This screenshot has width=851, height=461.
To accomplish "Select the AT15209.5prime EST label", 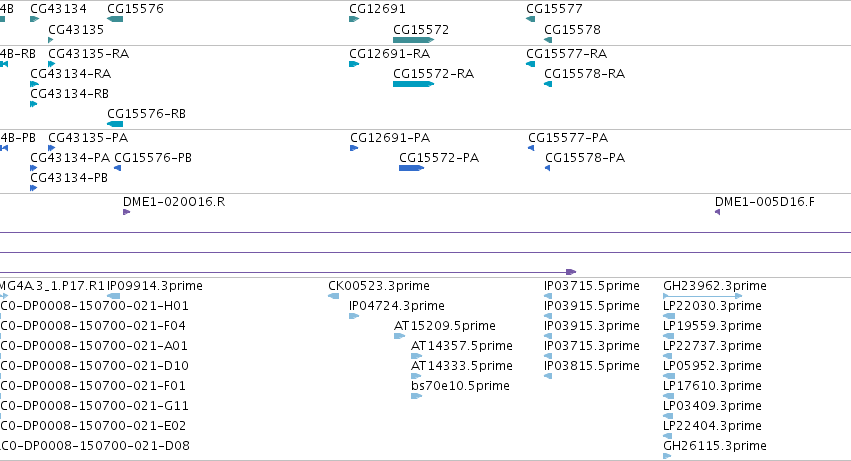I will click(444, 326).
